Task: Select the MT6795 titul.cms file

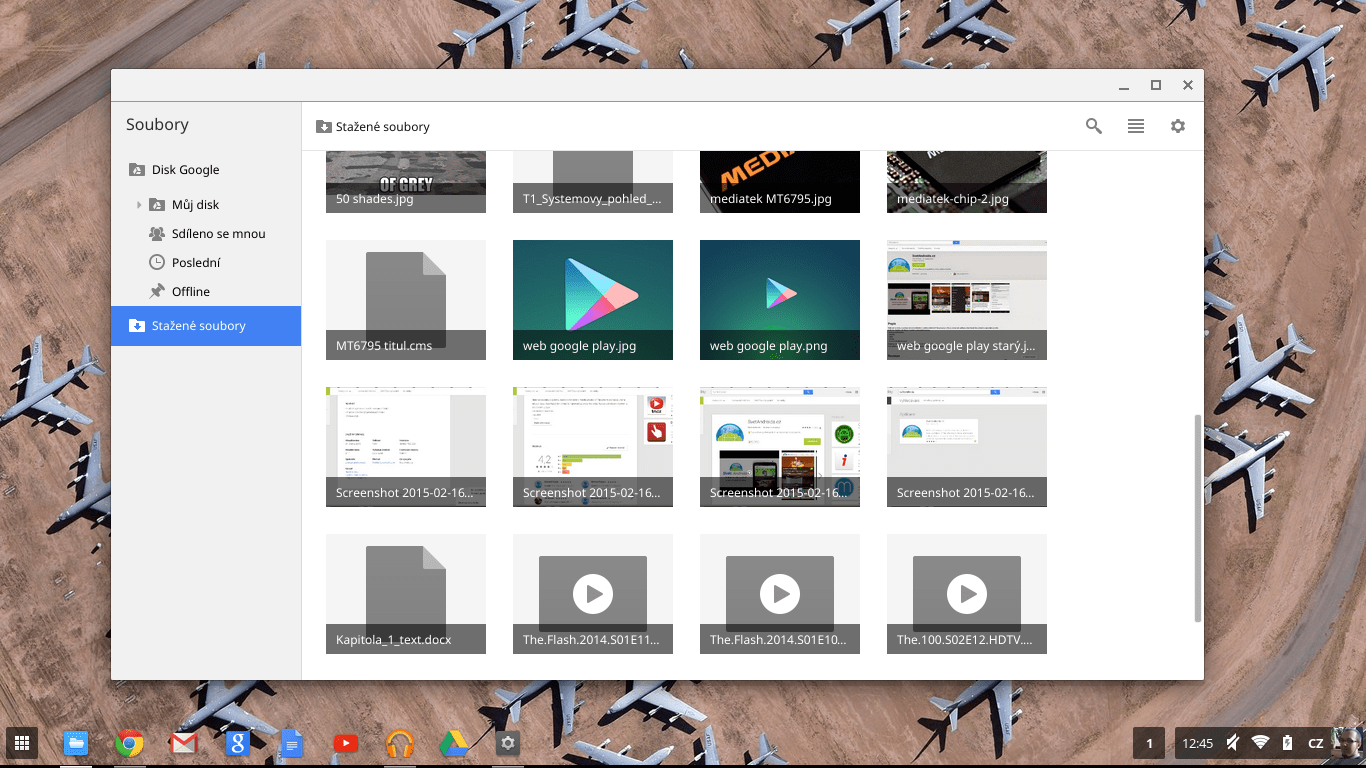Action: point(406,300)
